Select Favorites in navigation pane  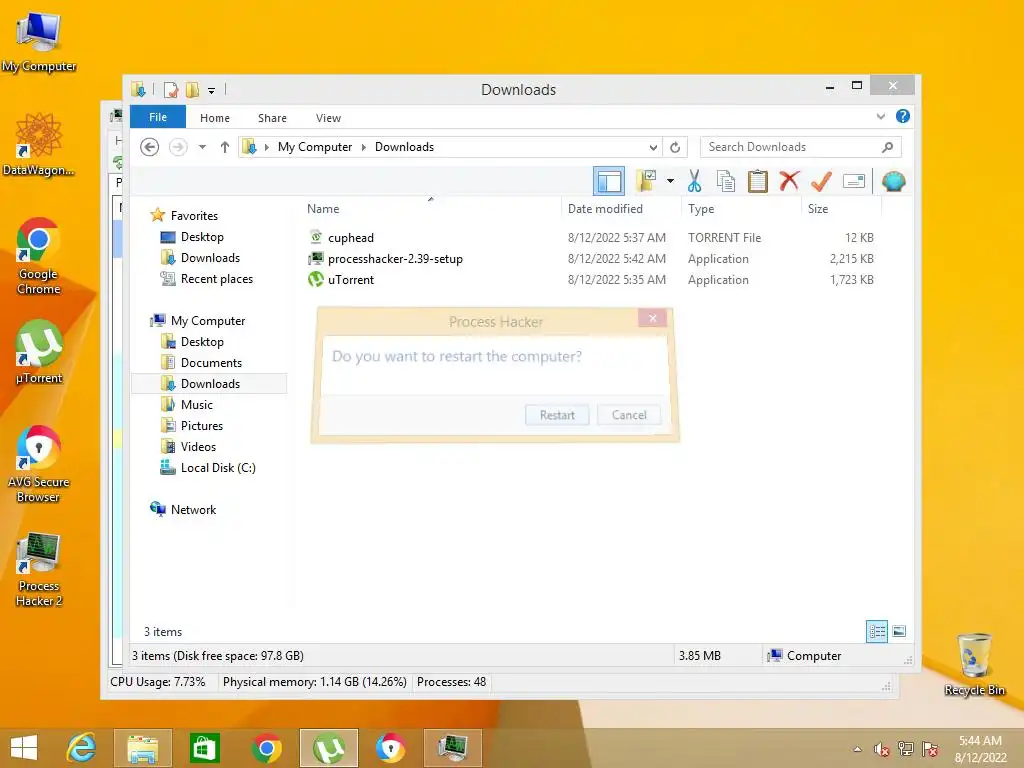click(194, 216)
